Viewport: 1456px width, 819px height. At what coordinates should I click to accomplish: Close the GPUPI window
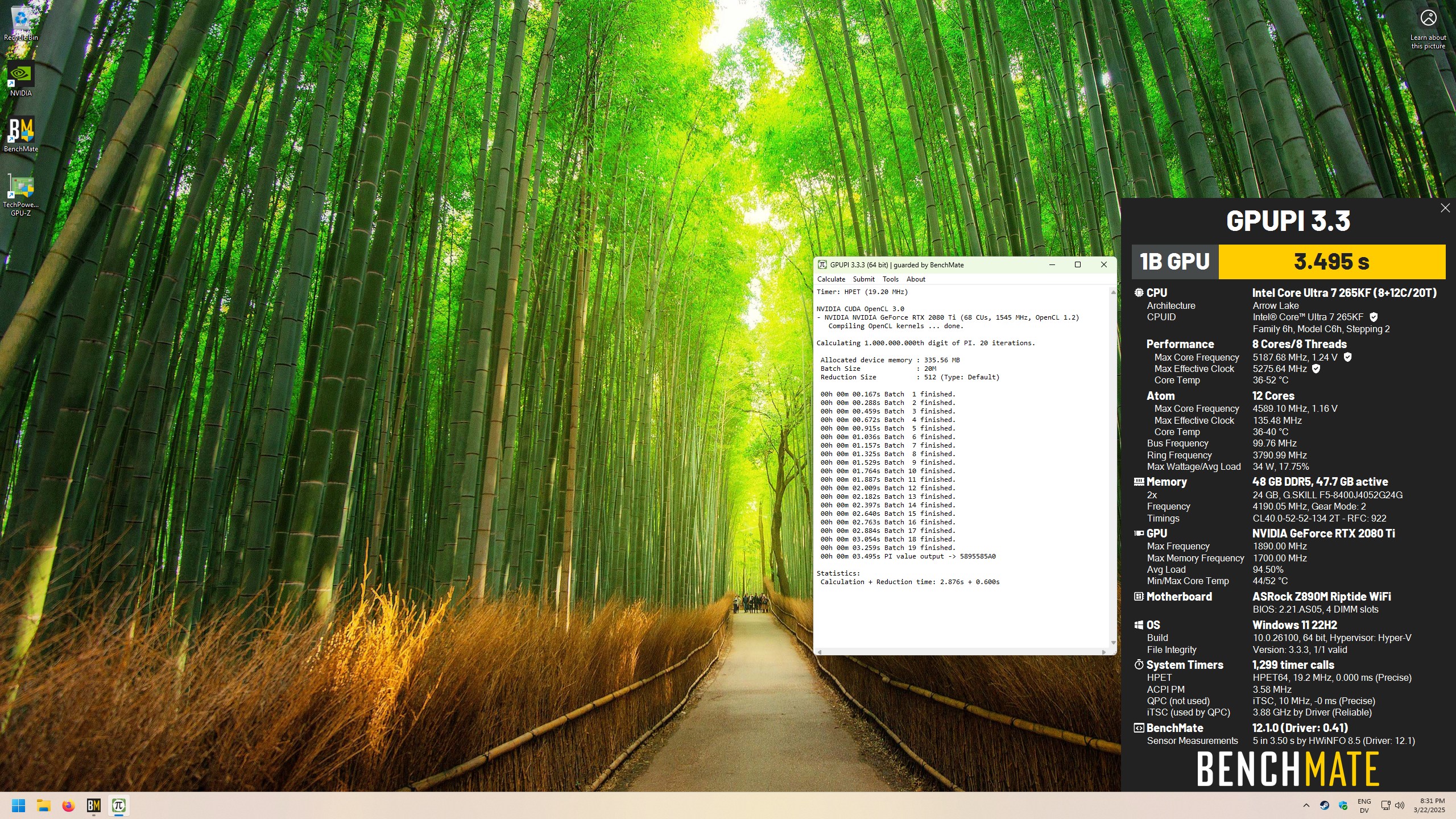pos(1104,265)
